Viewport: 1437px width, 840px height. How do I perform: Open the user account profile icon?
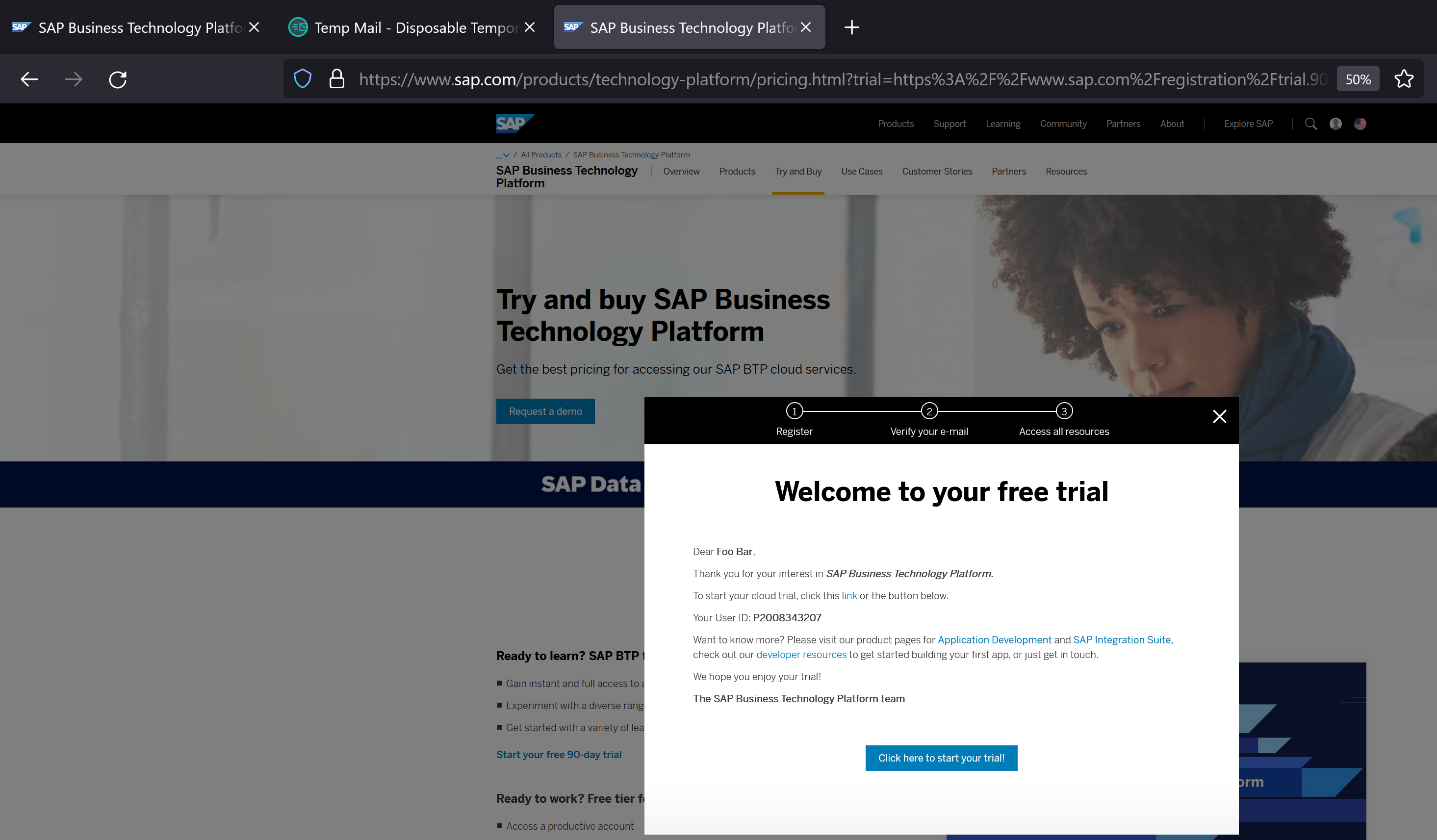click(1335, 124)
